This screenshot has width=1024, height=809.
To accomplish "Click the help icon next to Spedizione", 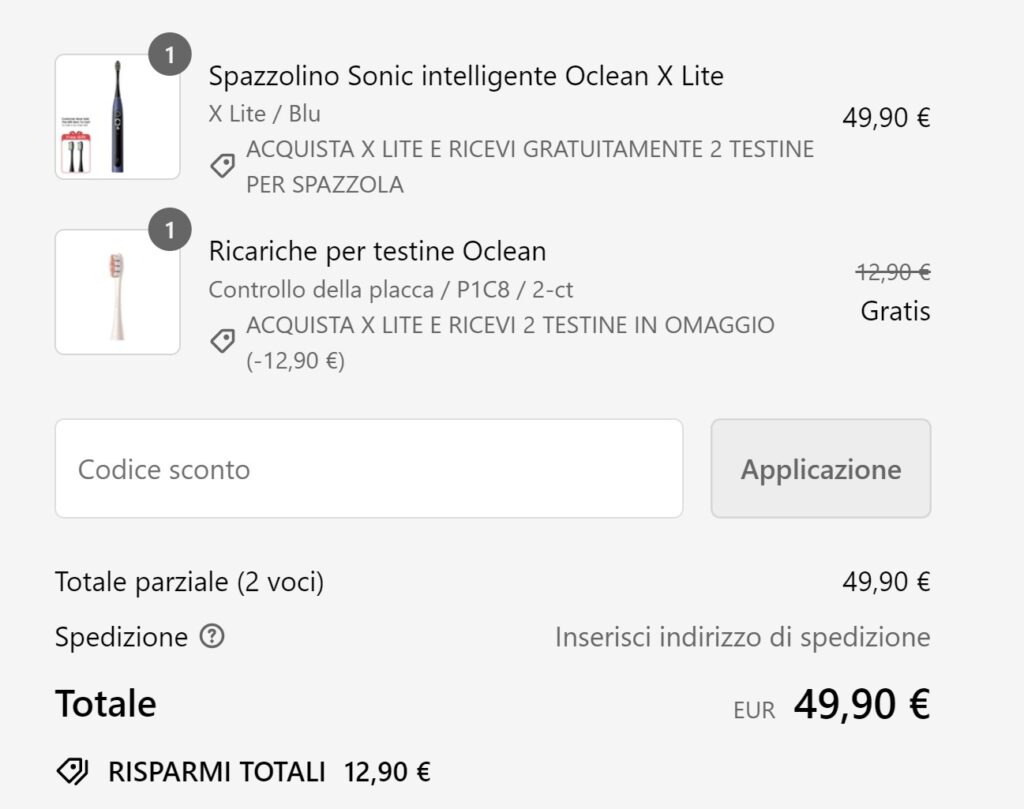I will [x=211, y=637].
